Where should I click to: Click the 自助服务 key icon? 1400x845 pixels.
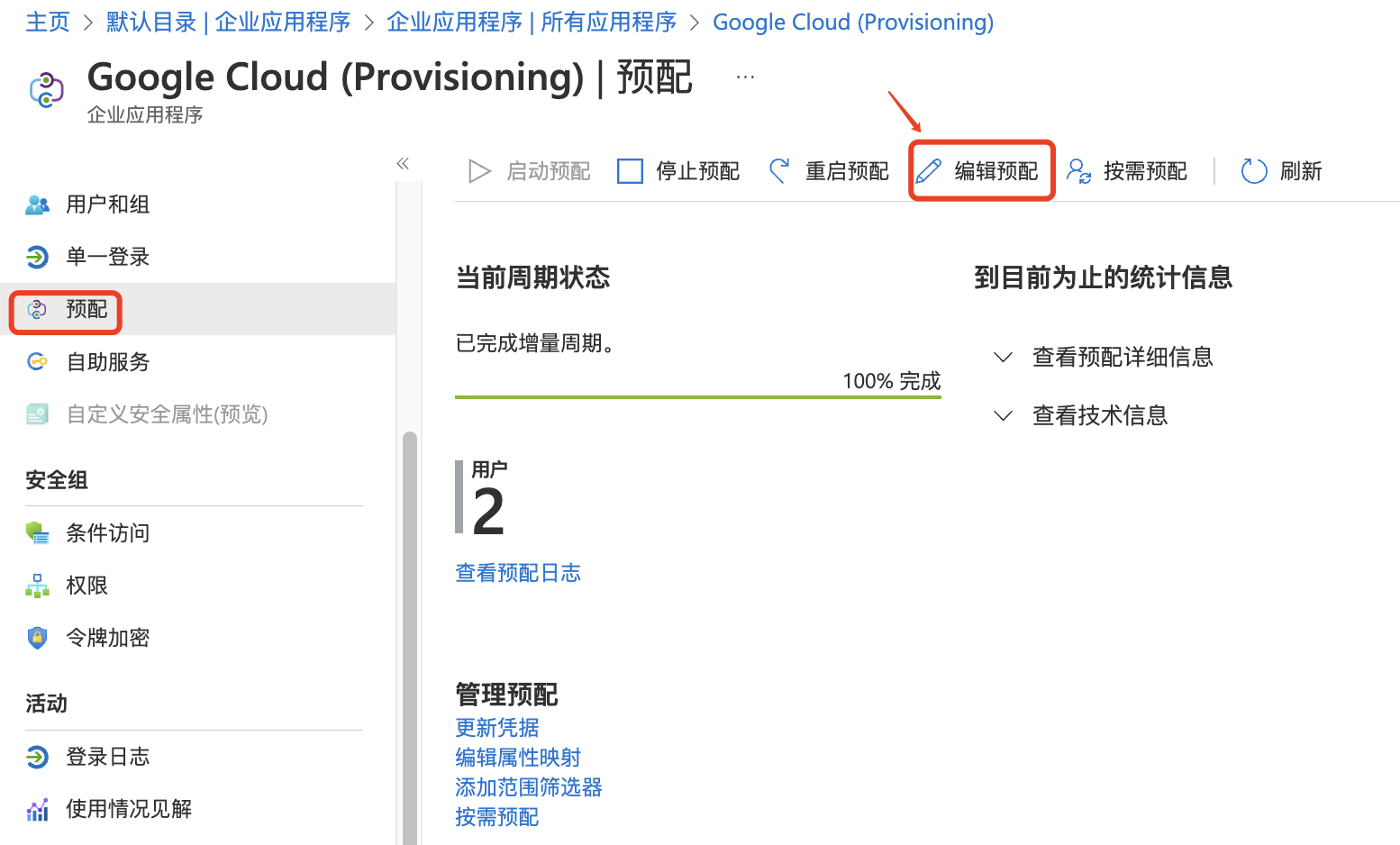[x=37, y=362]
